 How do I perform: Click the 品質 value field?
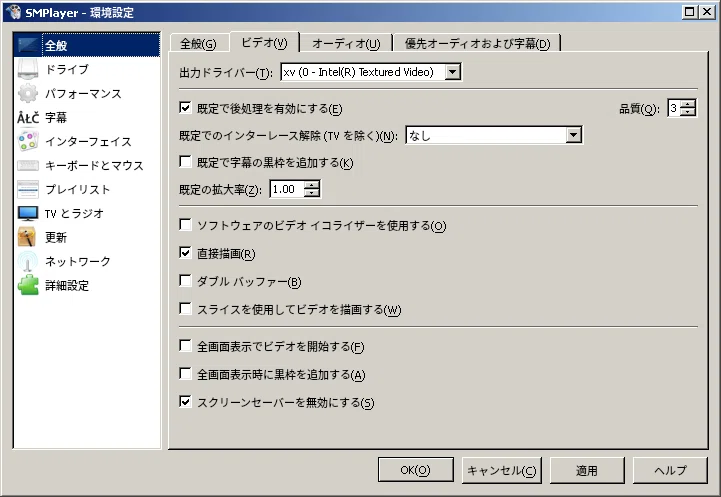[674, 108]
